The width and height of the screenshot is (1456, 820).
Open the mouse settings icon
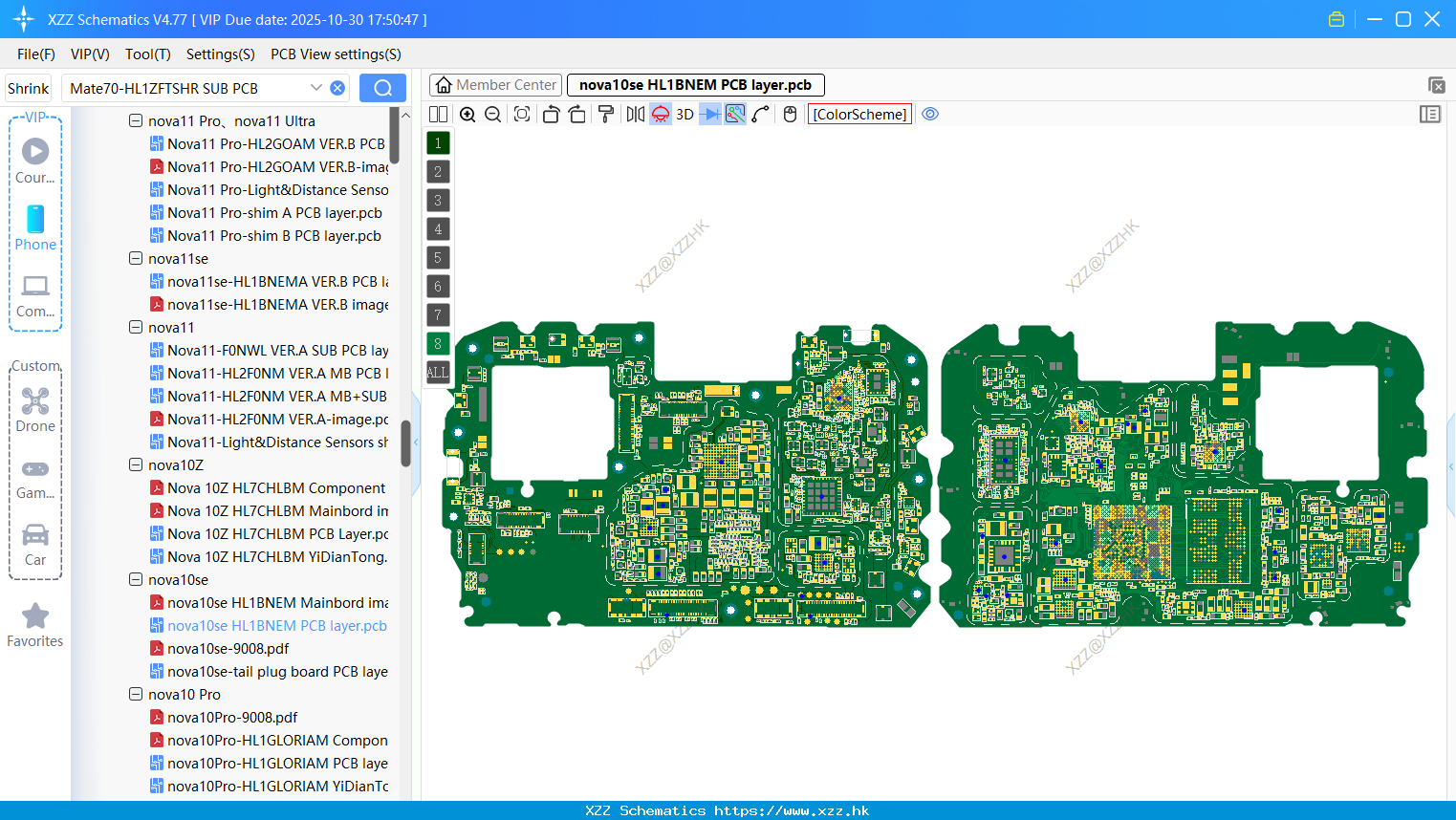(x=790, y=115)
